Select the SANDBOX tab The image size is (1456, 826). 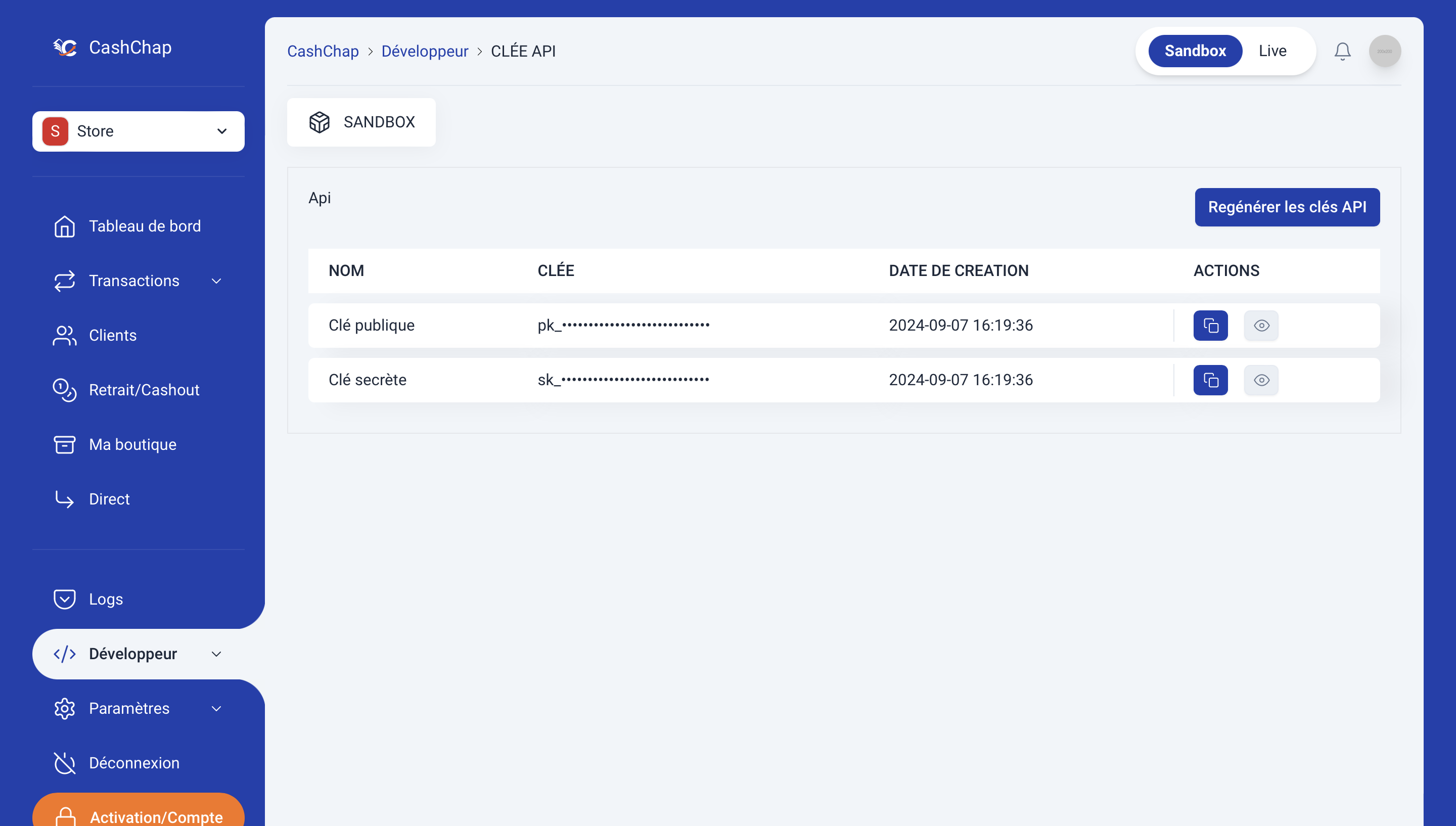coord(361,122)
